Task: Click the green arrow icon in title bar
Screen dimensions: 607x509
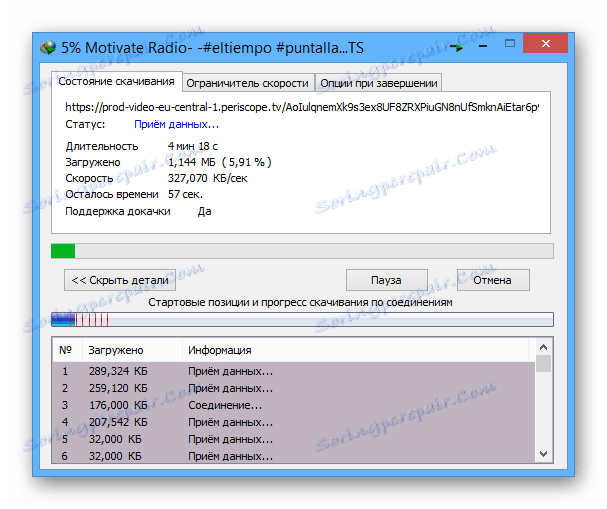Action: pyautogui.click(x=457, y=48)
